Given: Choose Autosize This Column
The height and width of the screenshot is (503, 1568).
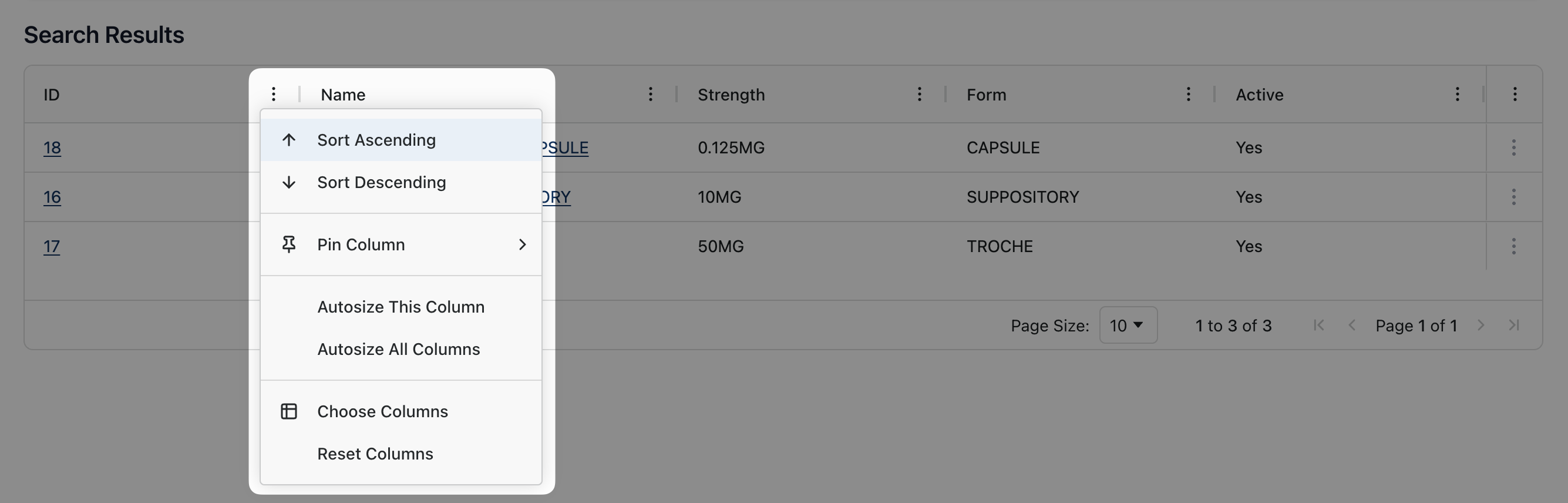Looking at the screenshot, I should (401, 307).
